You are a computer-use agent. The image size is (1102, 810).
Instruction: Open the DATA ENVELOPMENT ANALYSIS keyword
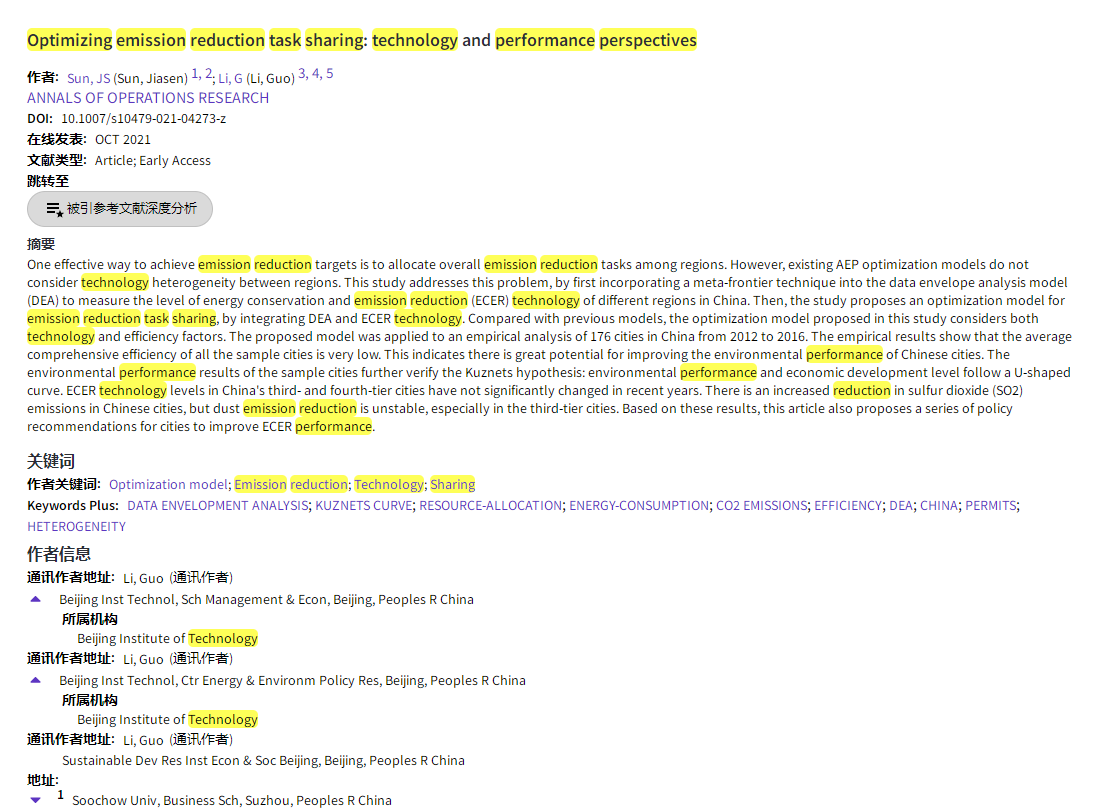[x=217, y=506]
